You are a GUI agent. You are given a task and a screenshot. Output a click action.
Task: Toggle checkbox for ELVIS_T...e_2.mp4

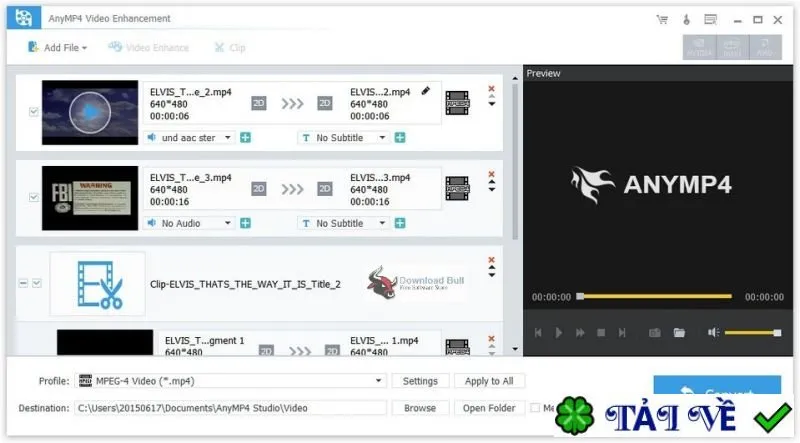click(34, 112)
